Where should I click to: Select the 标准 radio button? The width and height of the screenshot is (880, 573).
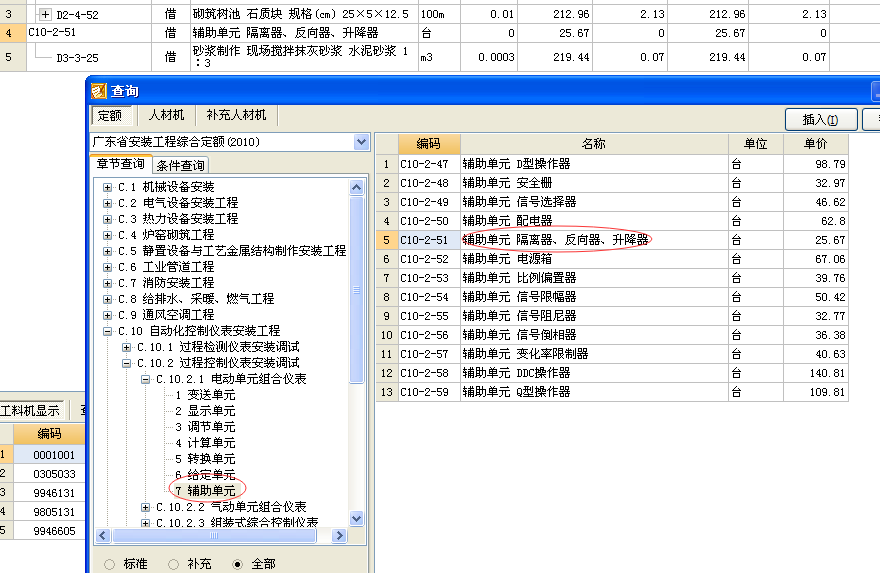click(x=109, y=564)
